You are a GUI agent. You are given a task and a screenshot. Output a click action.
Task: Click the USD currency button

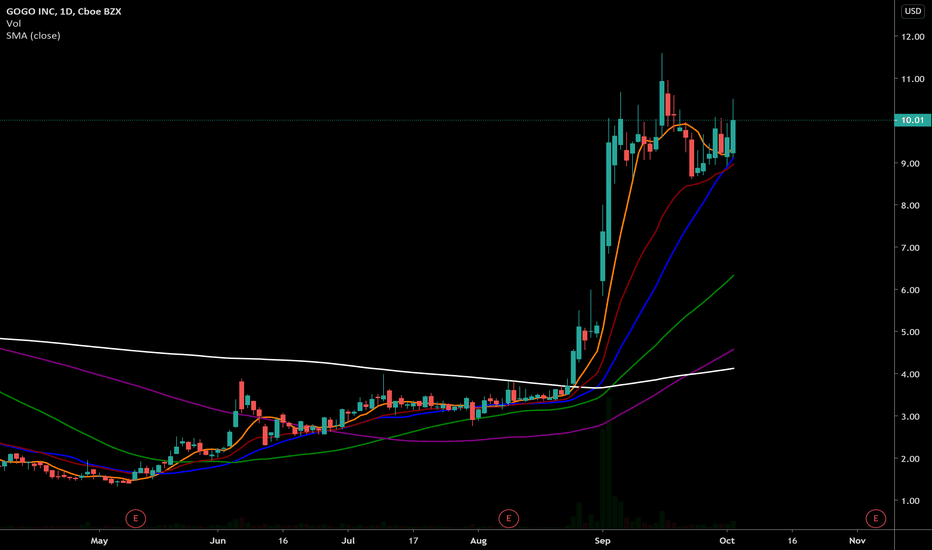pyautogui.click(x=912, y=11)
